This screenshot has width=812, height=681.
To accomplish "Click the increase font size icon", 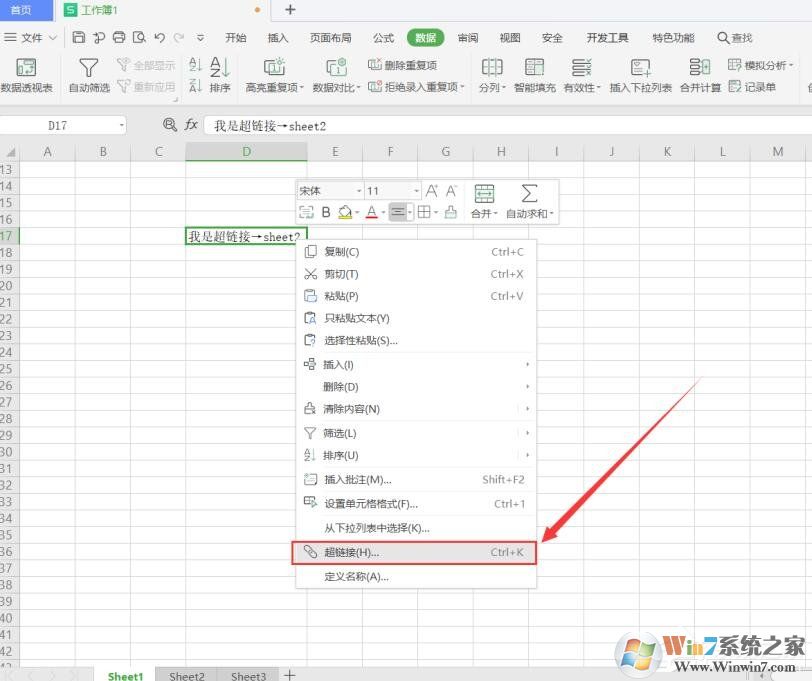I will coord(432,191).
